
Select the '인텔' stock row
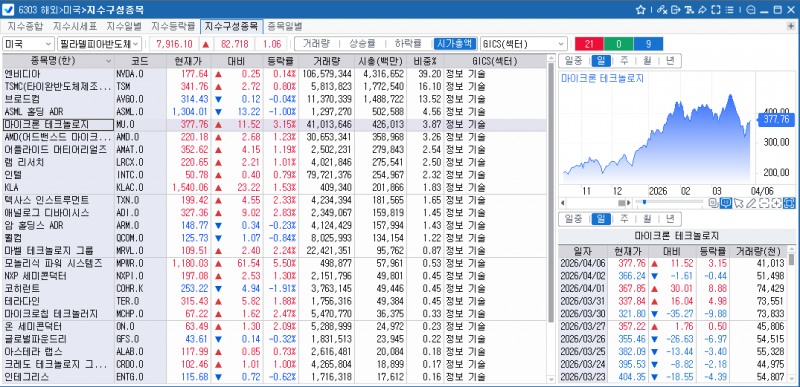(x=274, y=175)
